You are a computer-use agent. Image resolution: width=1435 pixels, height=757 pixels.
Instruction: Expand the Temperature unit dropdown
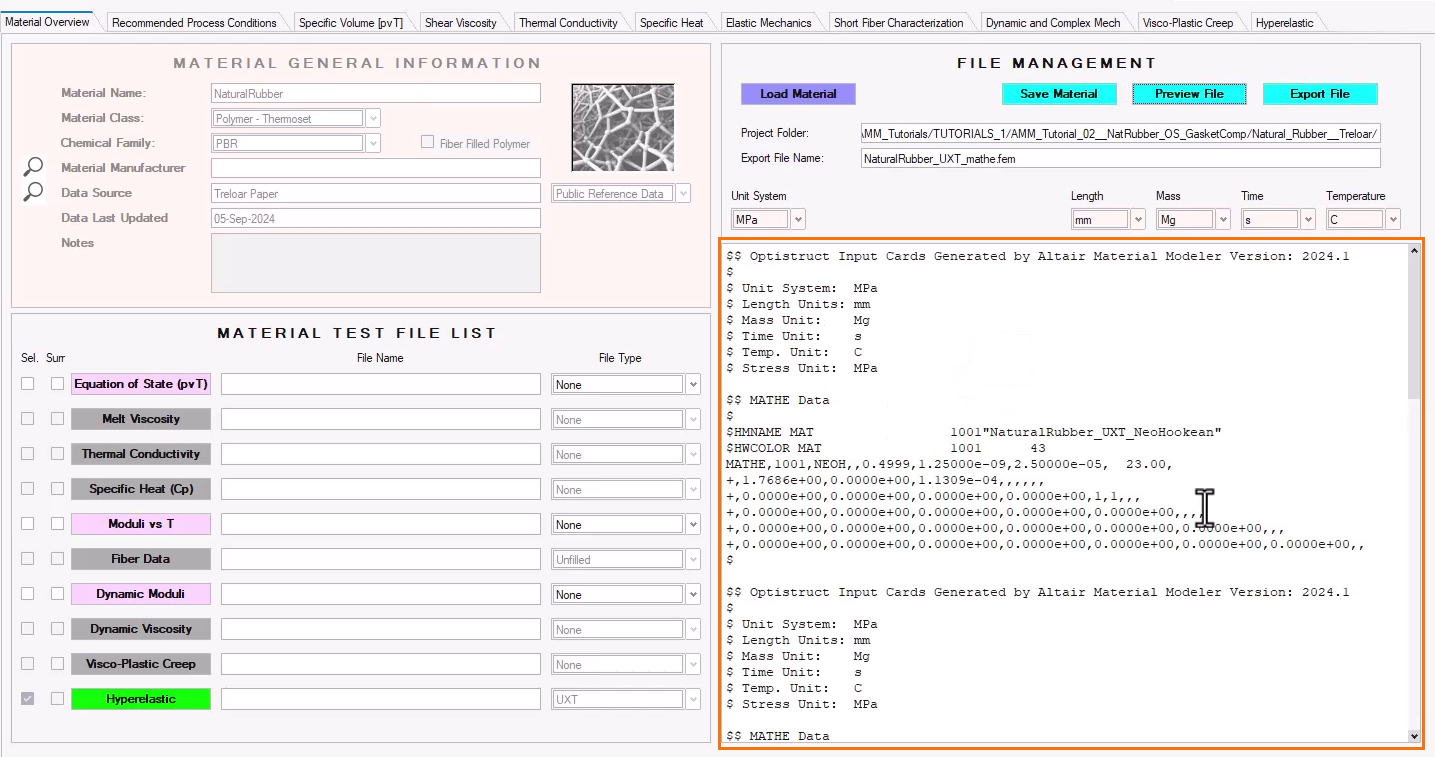[x=1393, y=219]
